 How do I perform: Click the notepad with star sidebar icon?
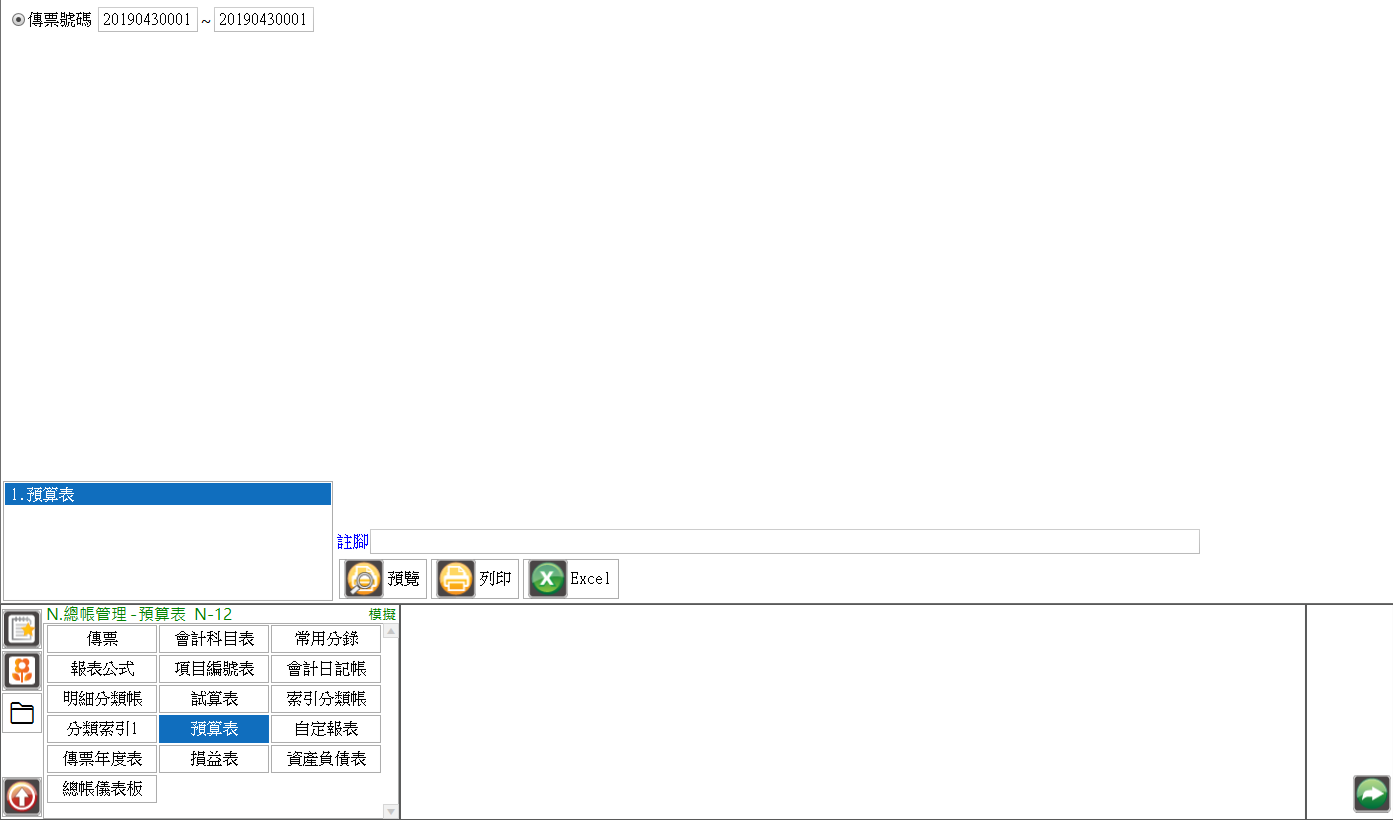[x=22, y=629]
